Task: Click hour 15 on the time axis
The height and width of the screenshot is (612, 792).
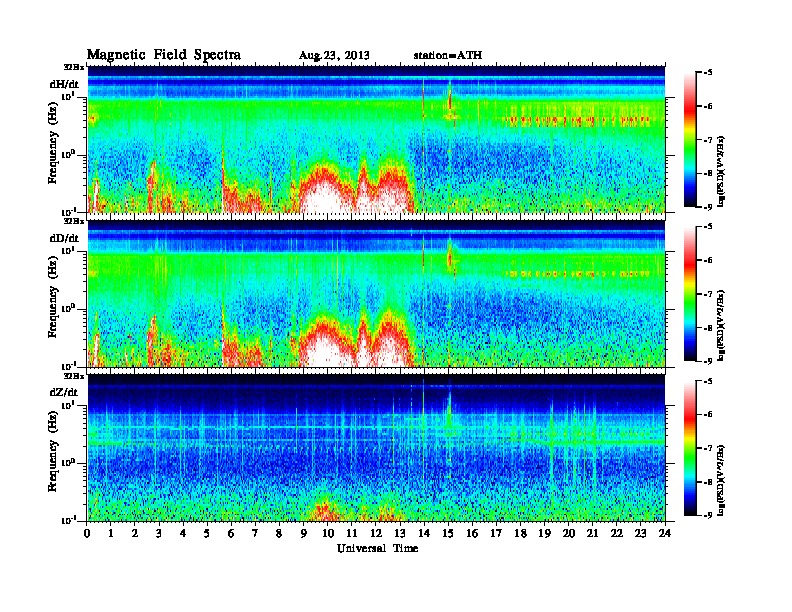Action: [x=448, y=533]
